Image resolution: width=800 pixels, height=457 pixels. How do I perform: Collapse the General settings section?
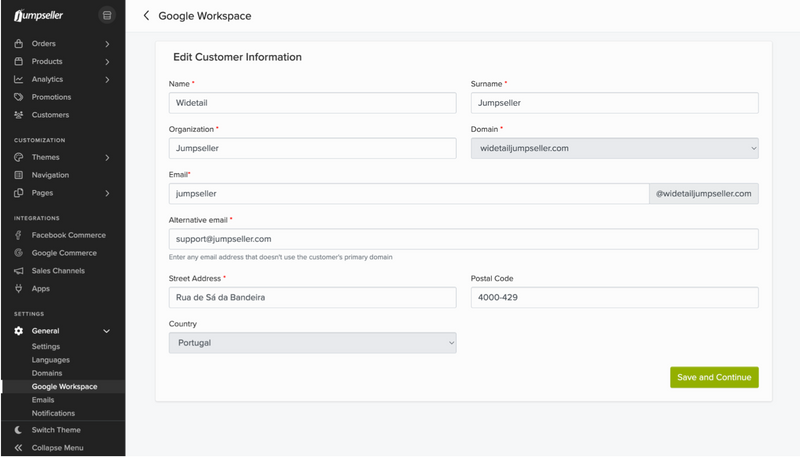[x=107, y=331]
